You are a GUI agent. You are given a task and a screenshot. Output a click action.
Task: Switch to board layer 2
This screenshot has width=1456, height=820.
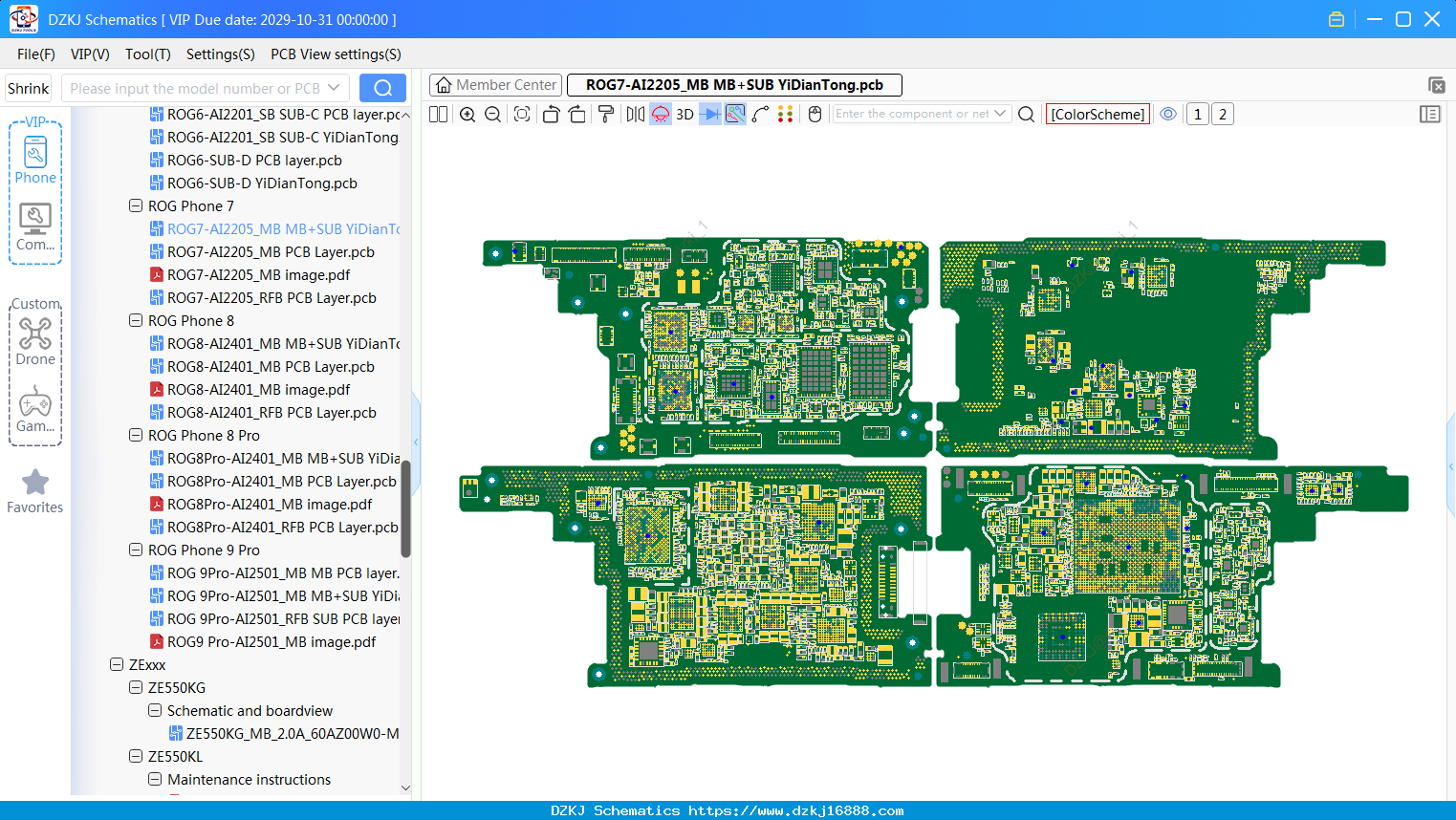(1223, 115)
